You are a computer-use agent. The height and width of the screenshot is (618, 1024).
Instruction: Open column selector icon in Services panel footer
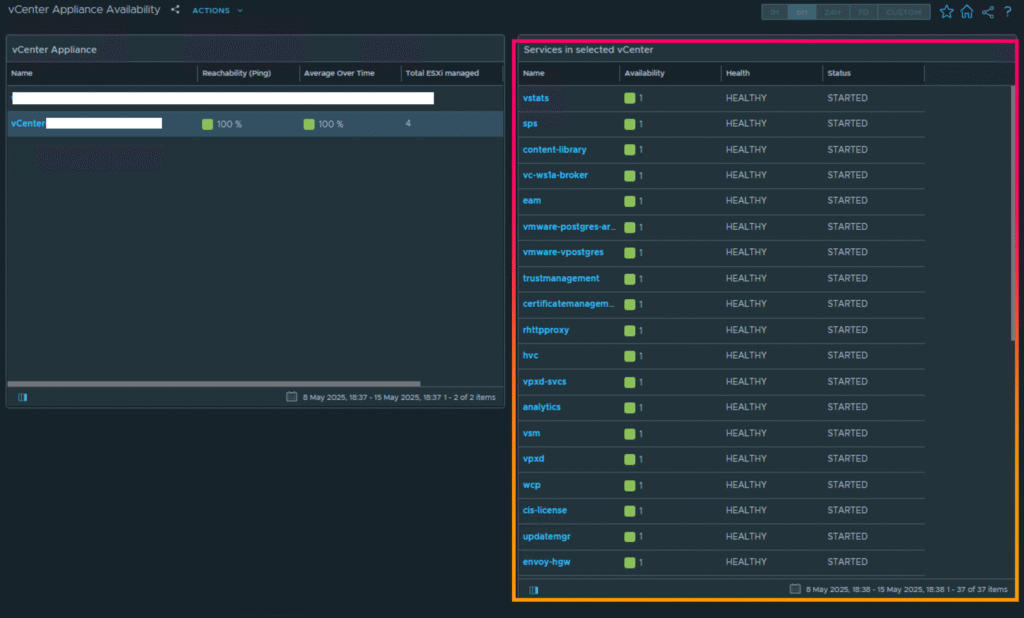(x=534, y=590)
